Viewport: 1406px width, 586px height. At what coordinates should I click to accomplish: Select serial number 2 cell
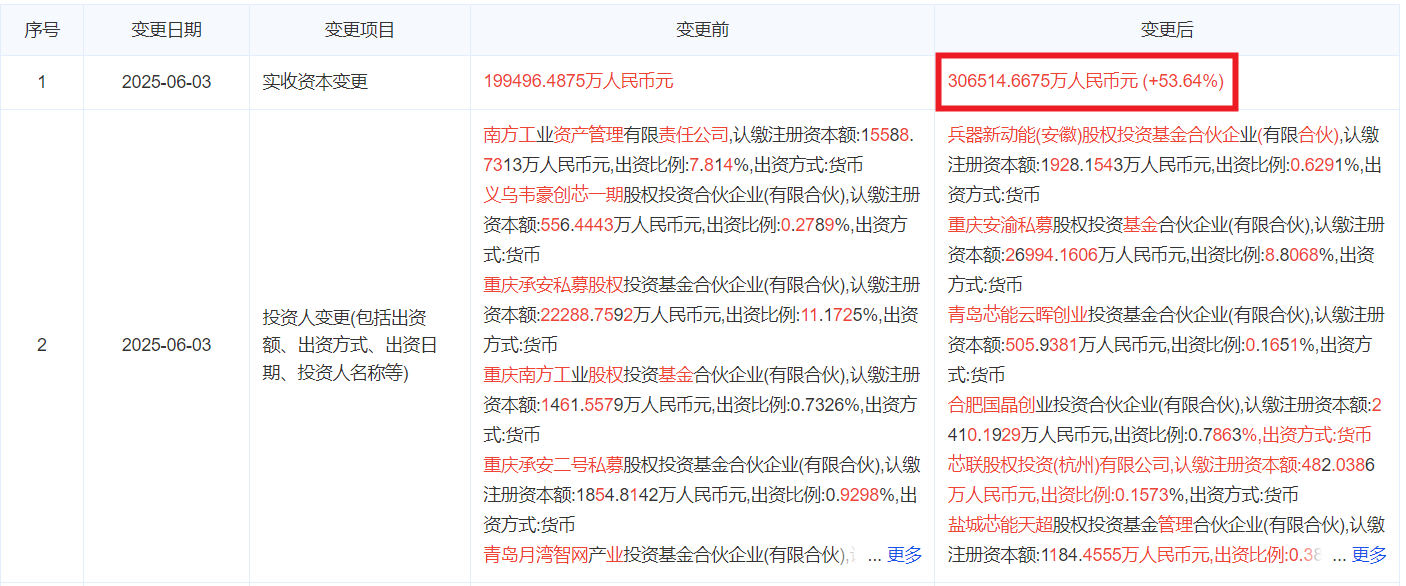click(42, 345)
